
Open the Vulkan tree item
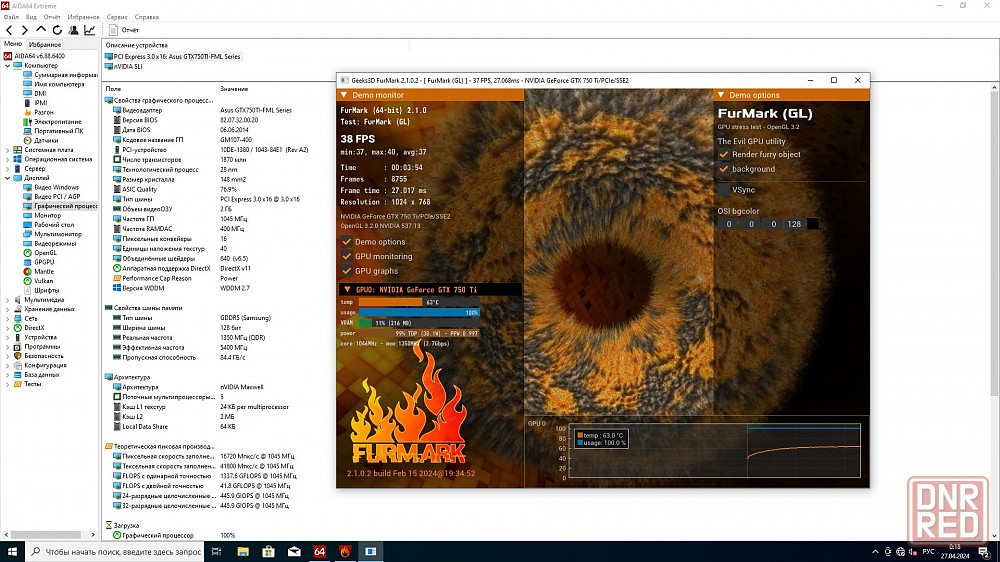pos(38,281)
